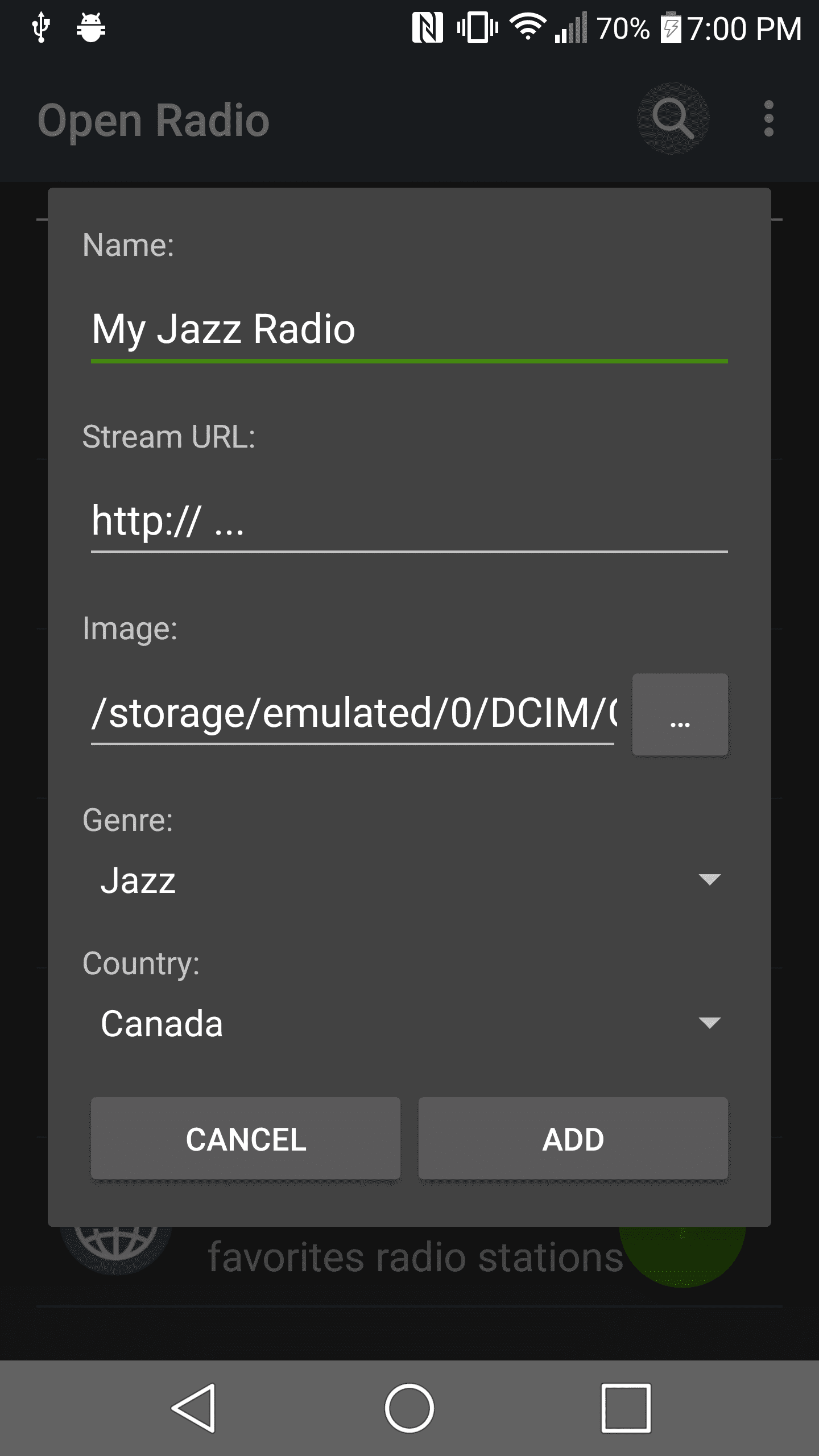
Task: Expand the Country dropdown arrow
Action: tap(709, 1023)
